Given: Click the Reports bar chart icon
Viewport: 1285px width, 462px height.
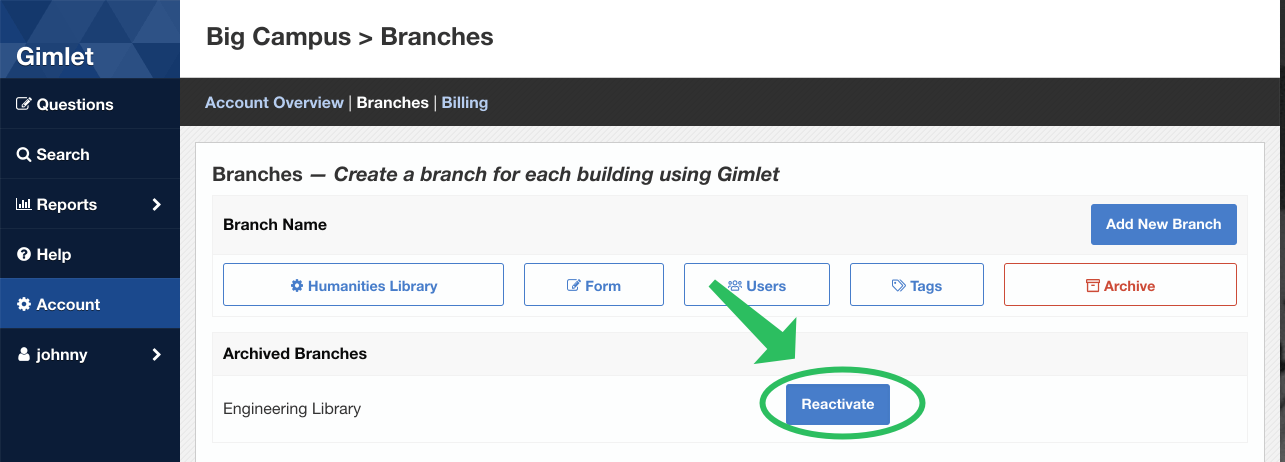Looking at the screenshot, I should pyautogui.click(x=25, y=204).
